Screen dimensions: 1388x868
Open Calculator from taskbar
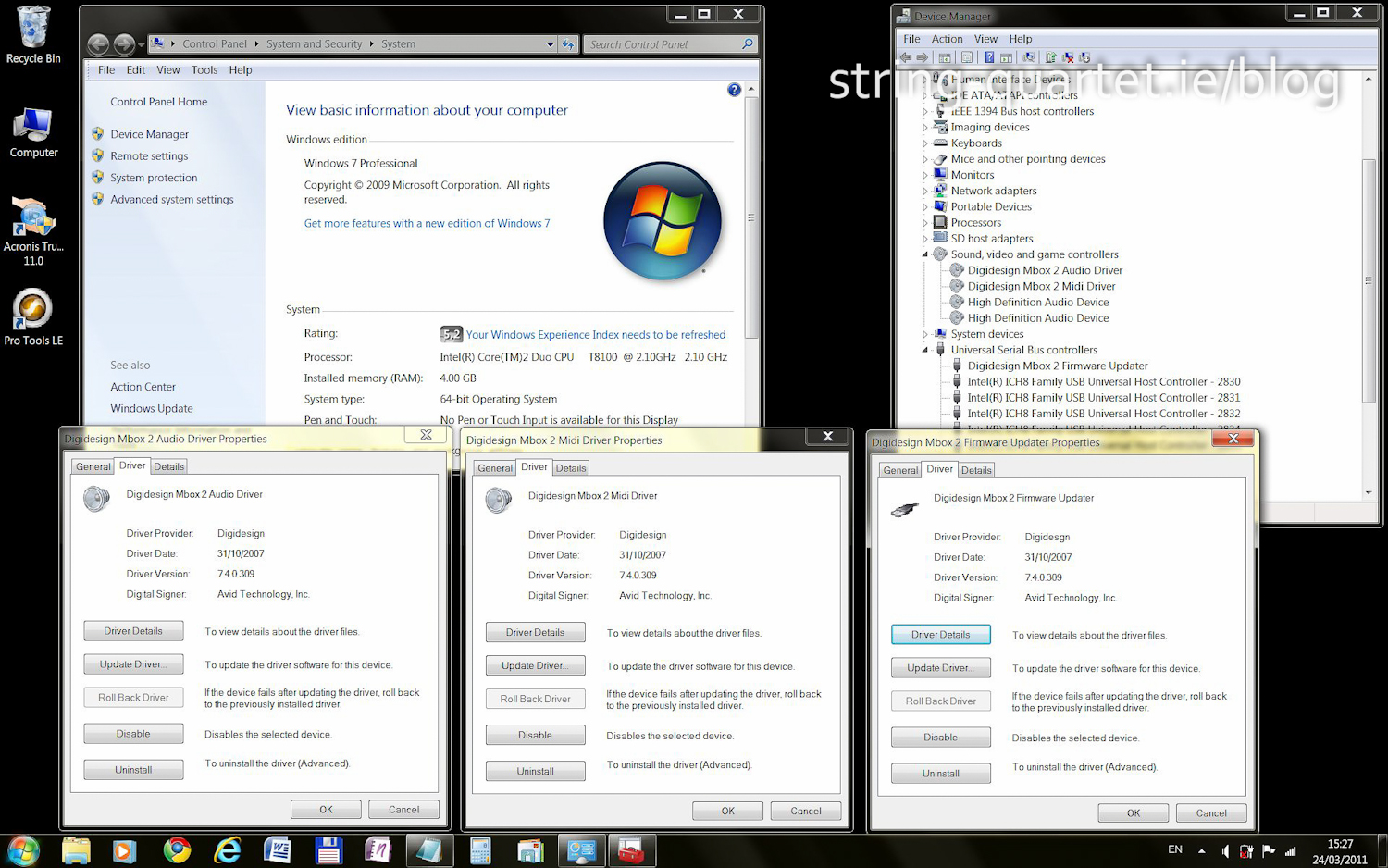[x=480, y=850]
